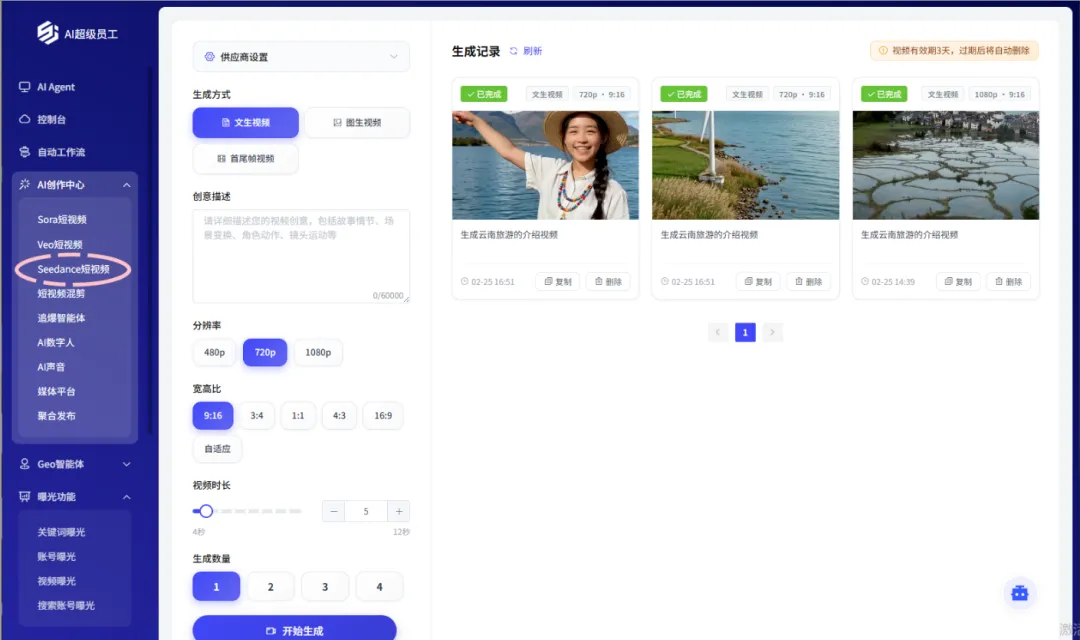Image resolution: width=1080 pixels, height=640 pixels.
Task: Copy the 02-25 14:39 record
Action: 958,282
